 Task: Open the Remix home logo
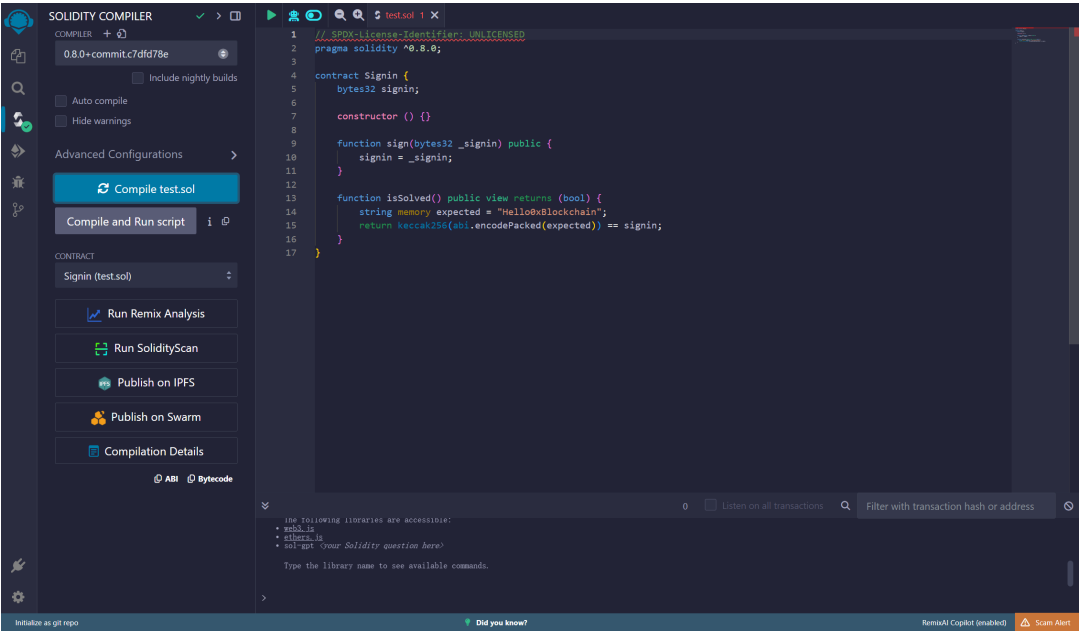(x=19, y=21)
